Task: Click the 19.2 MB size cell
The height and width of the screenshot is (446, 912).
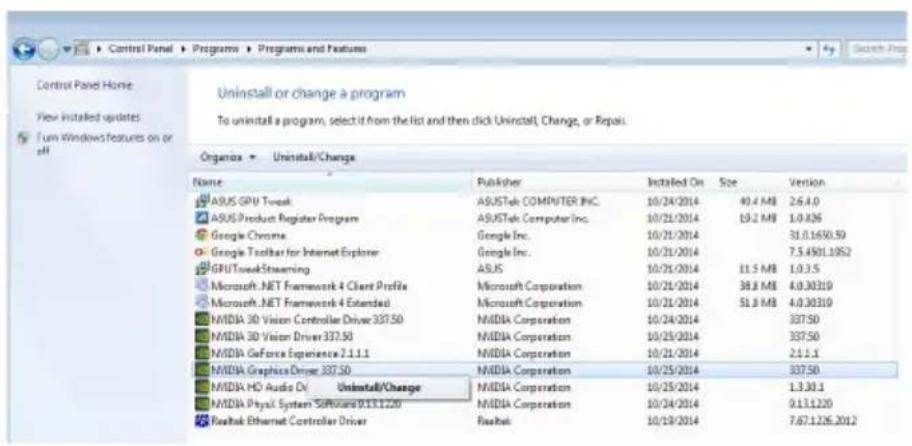Action: [x=760, y=219]
